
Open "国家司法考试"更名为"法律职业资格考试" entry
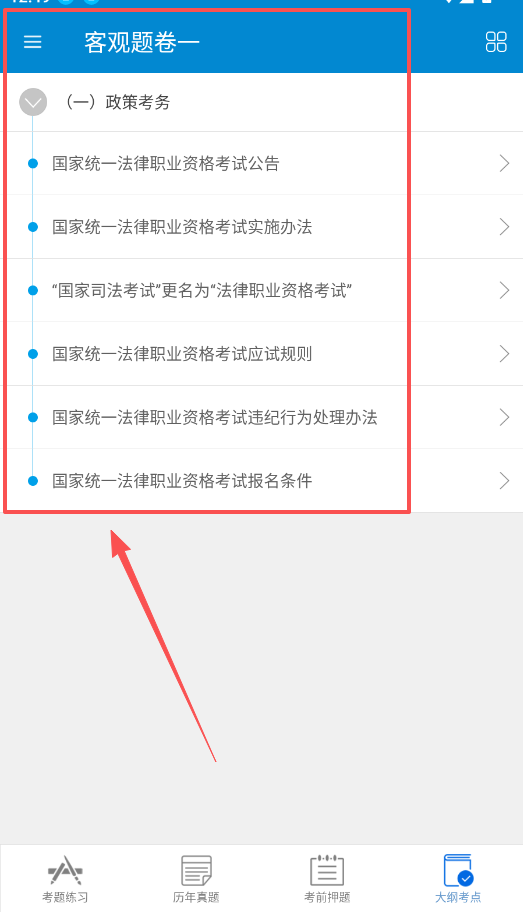pyautogui.click(x=202, y=290)
